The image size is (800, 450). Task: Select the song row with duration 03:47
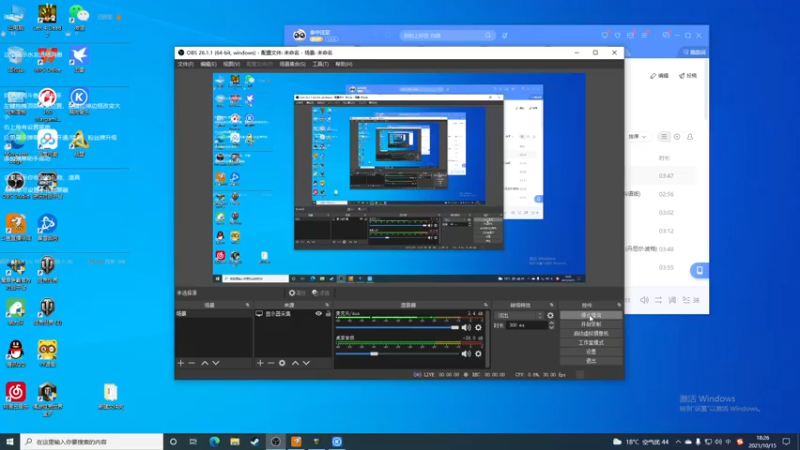662,176
